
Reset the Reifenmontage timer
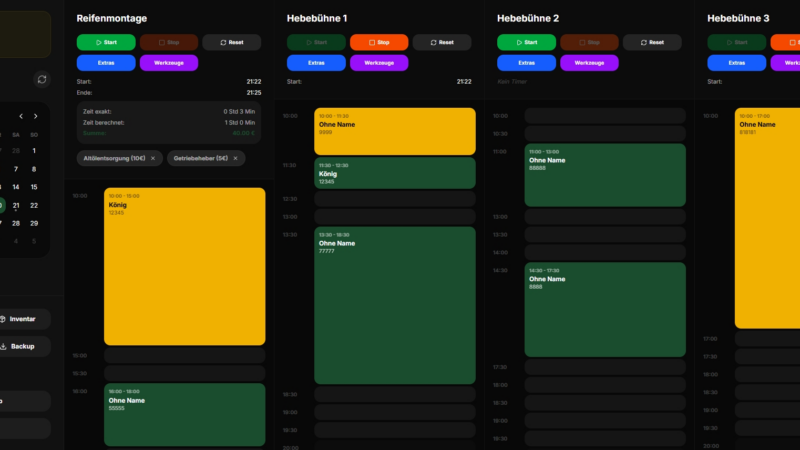pos(231,42)
